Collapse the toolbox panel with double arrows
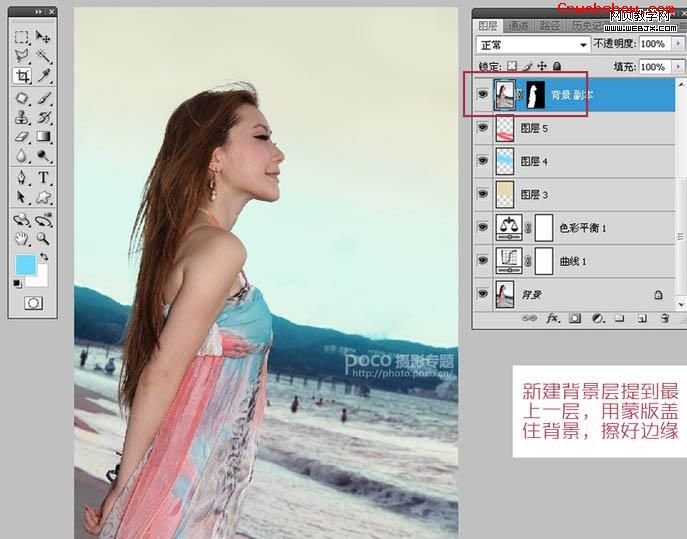 tap(39, 12)
